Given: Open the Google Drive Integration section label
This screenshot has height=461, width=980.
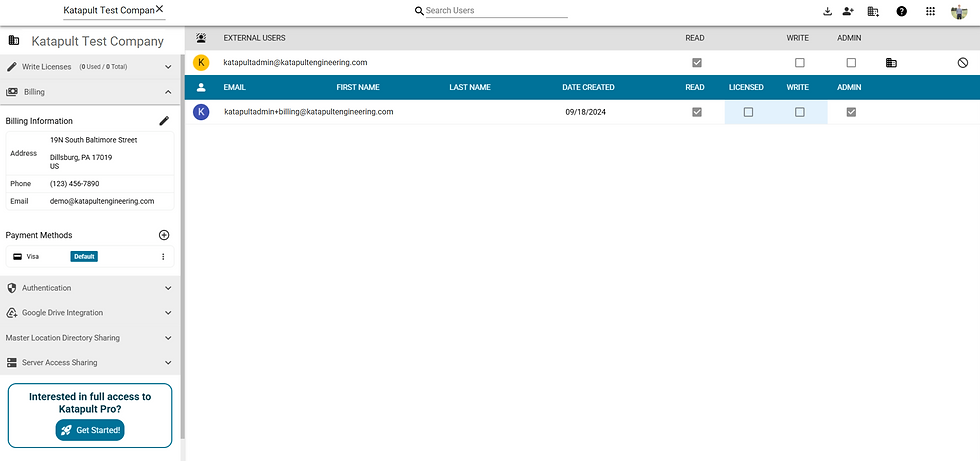Looking at the screenshot, I should (62, 312).
